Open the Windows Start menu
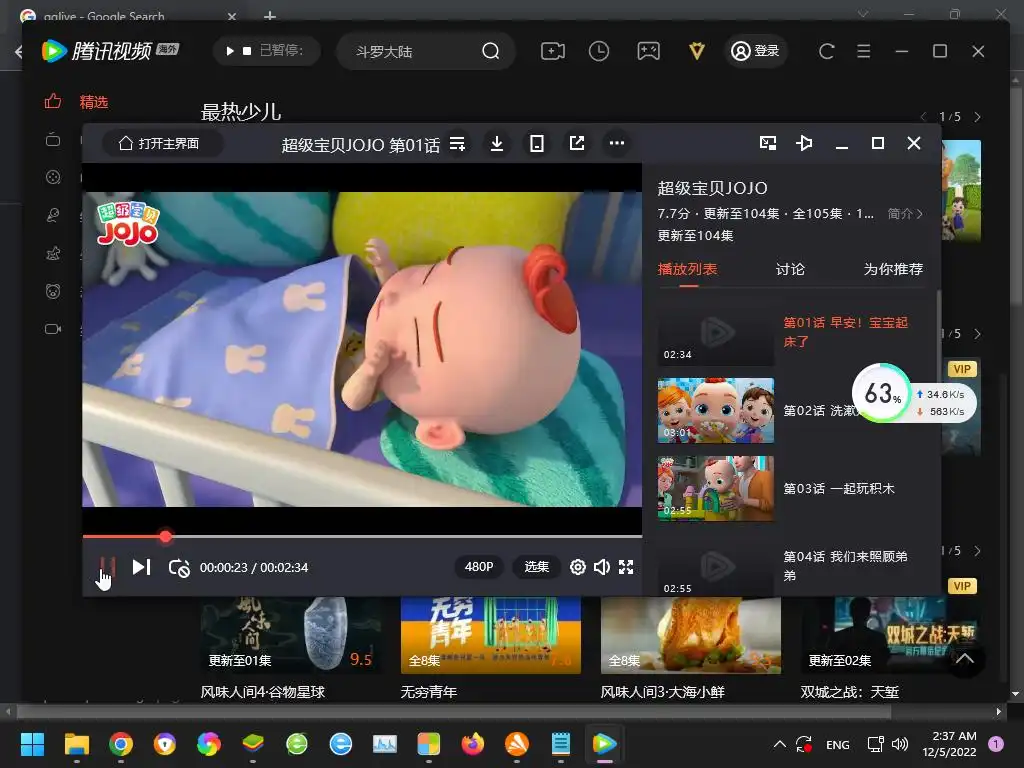 pyautogui.click(x=32, y=744)
